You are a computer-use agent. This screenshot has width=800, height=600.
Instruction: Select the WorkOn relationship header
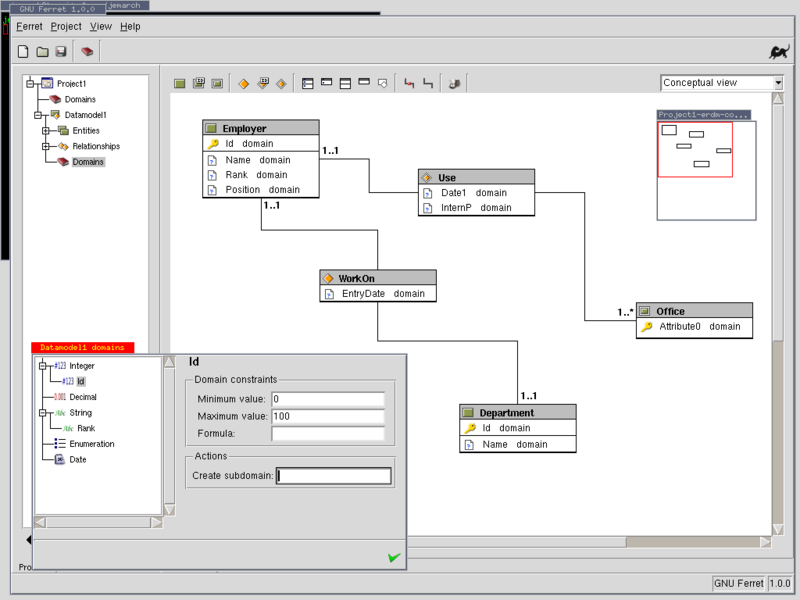378,278
